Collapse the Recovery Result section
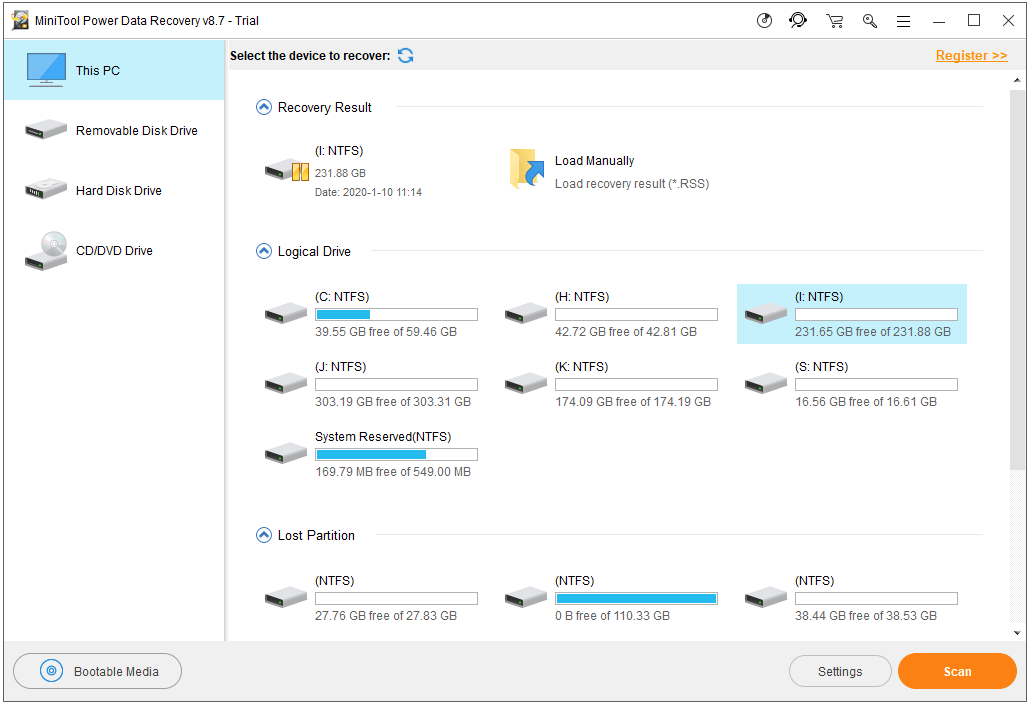Screen dimensions: 1030x705 pos(263,106)
